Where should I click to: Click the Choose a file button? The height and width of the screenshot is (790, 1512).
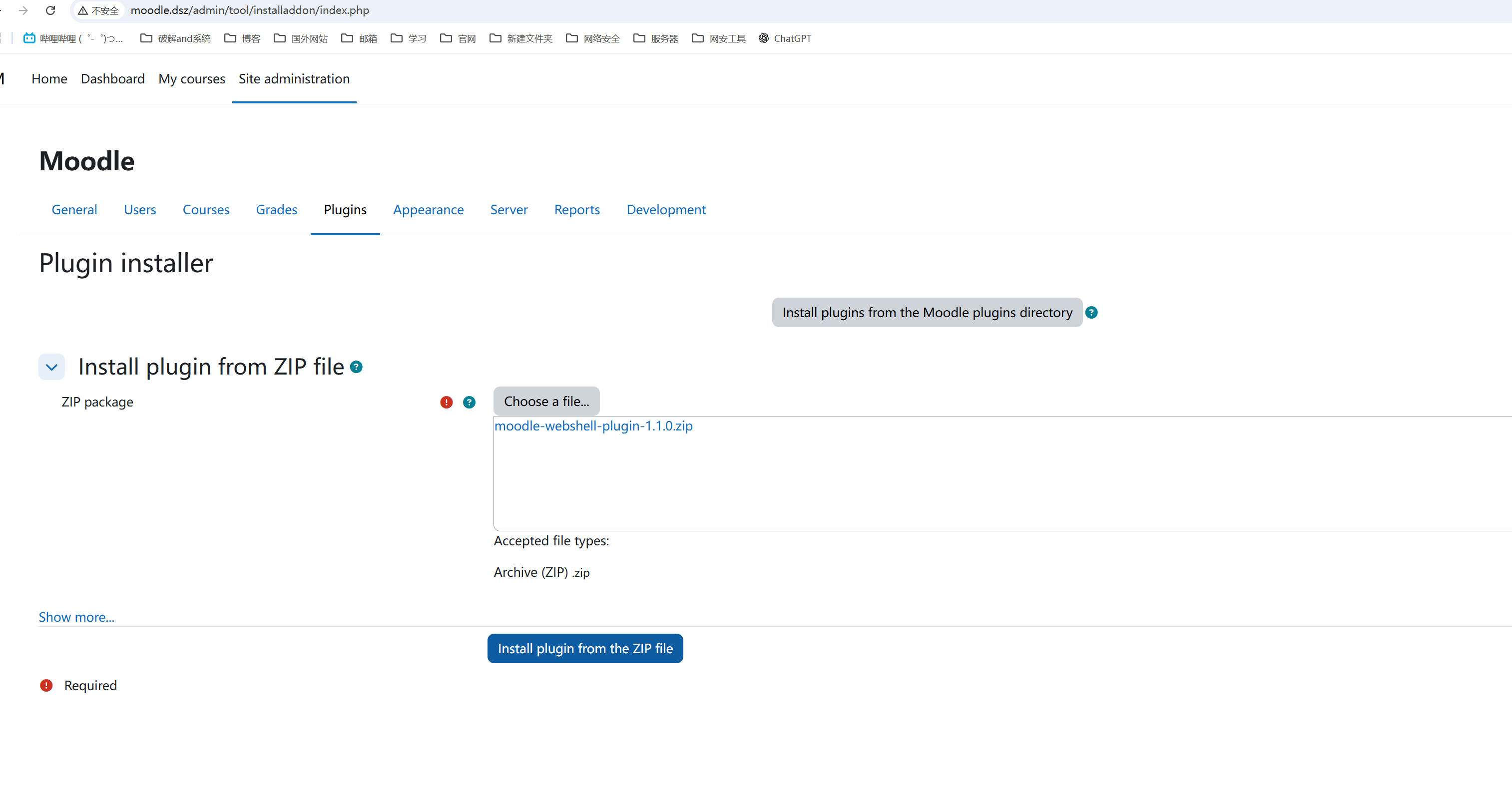pyautogui.click(x=546, y=401)
